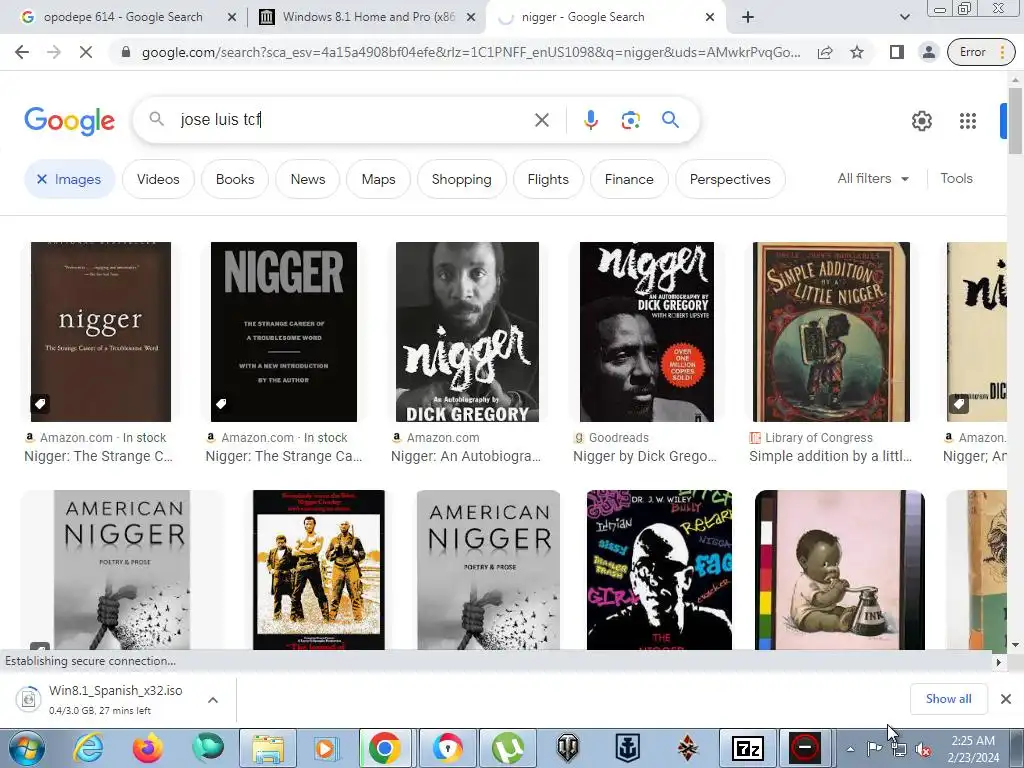This screenshot has height=768, width=1024.
Task: Expand options for the Win8.1_Spanish_x32.iso download
Action: click(x=213, y=699)
